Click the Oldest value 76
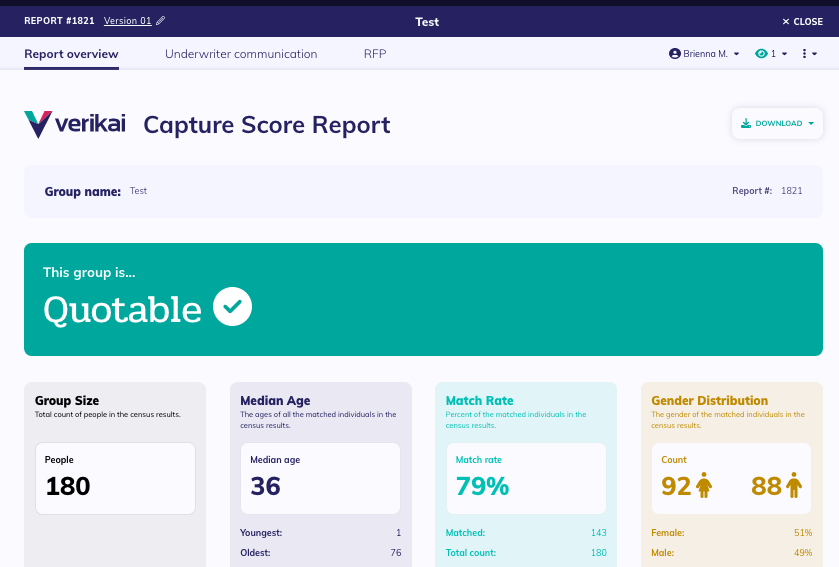Image resolution: width=839 pixels, height=567 pixels. 395,553
